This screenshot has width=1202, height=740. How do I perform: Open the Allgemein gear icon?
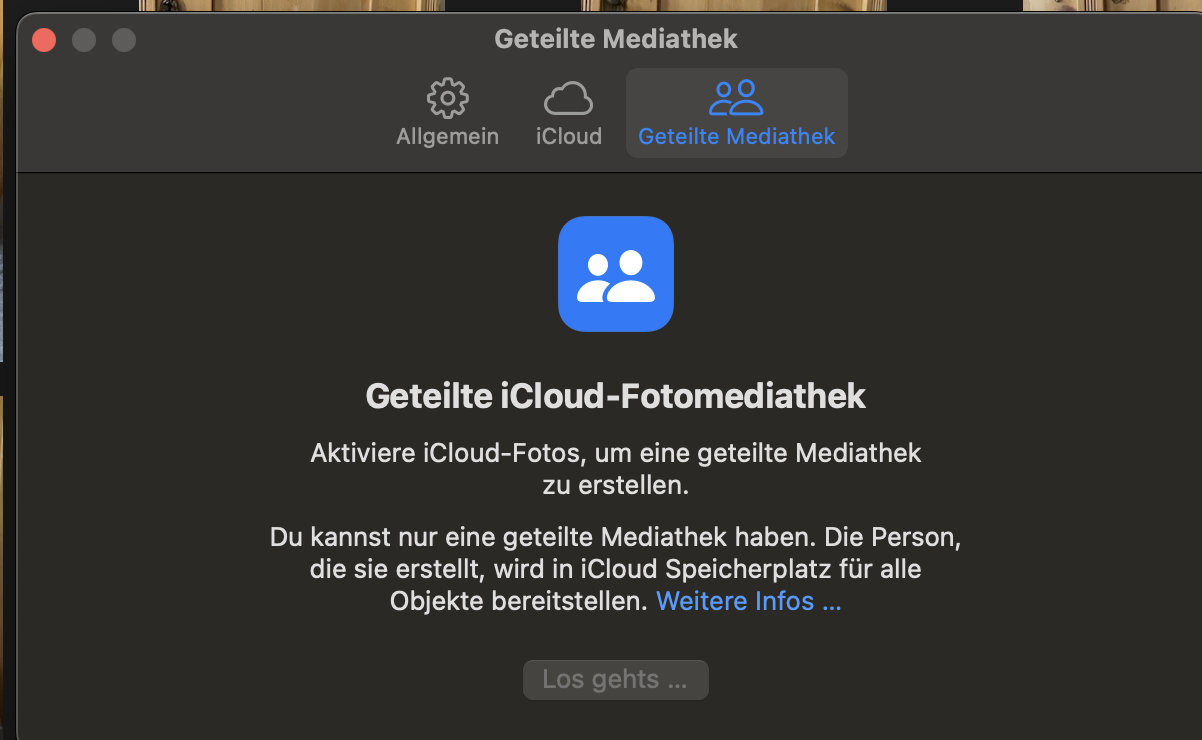pyautogui.click(x=447, y=98)
